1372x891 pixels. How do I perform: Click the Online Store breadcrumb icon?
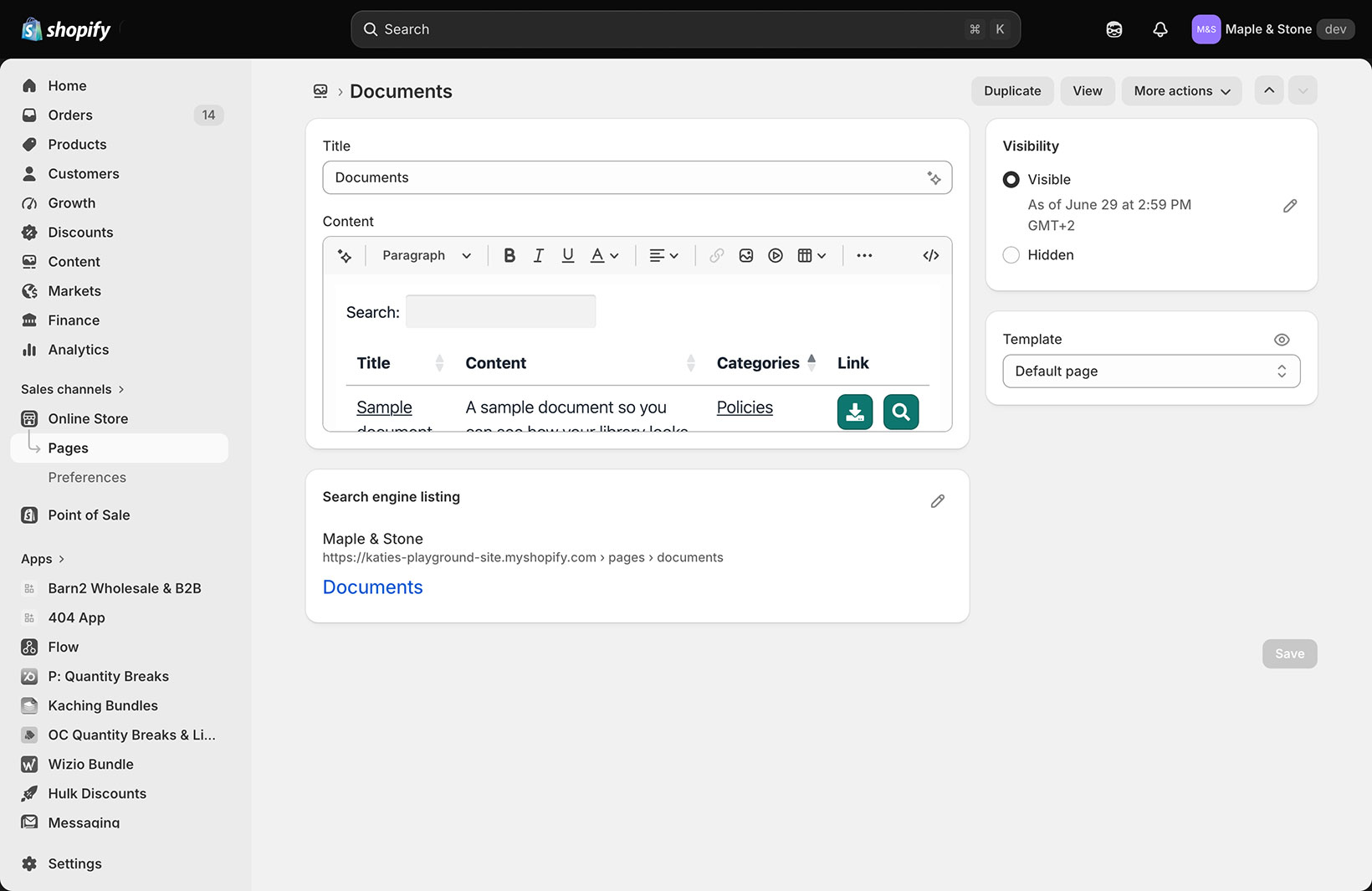[320, 91]
